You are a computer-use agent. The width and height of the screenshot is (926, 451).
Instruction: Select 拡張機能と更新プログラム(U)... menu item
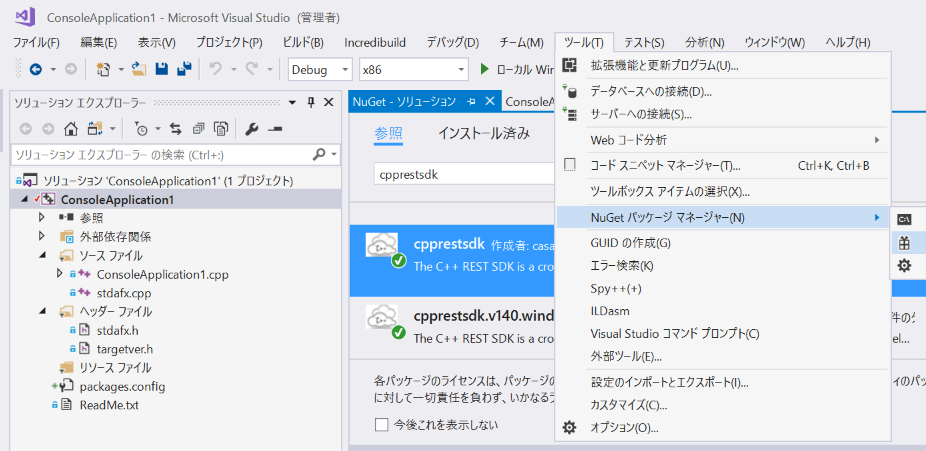tap(722, 65)
